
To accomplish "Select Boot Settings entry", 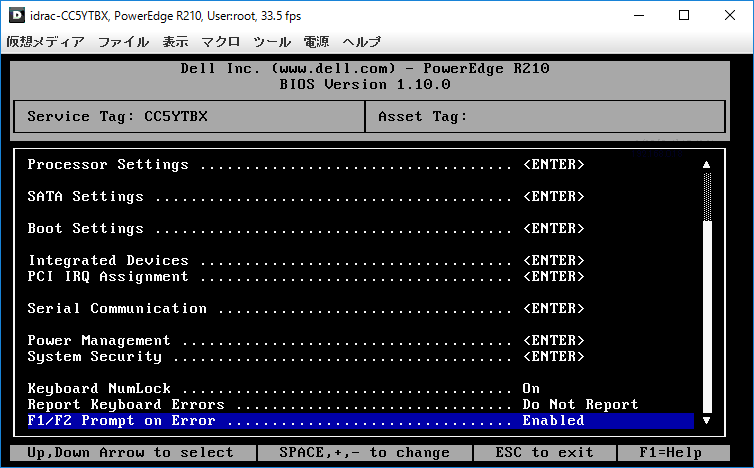I will tap(305, 228).
